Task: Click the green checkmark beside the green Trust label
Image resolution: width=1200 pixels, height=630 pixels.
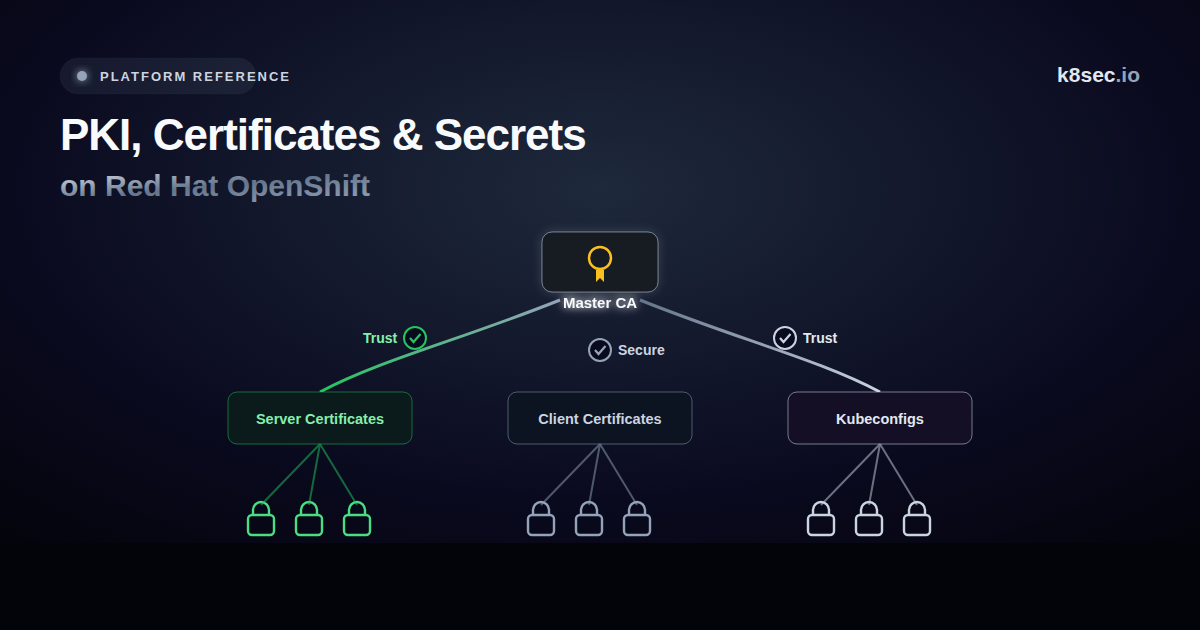Action: coord(415,338)
